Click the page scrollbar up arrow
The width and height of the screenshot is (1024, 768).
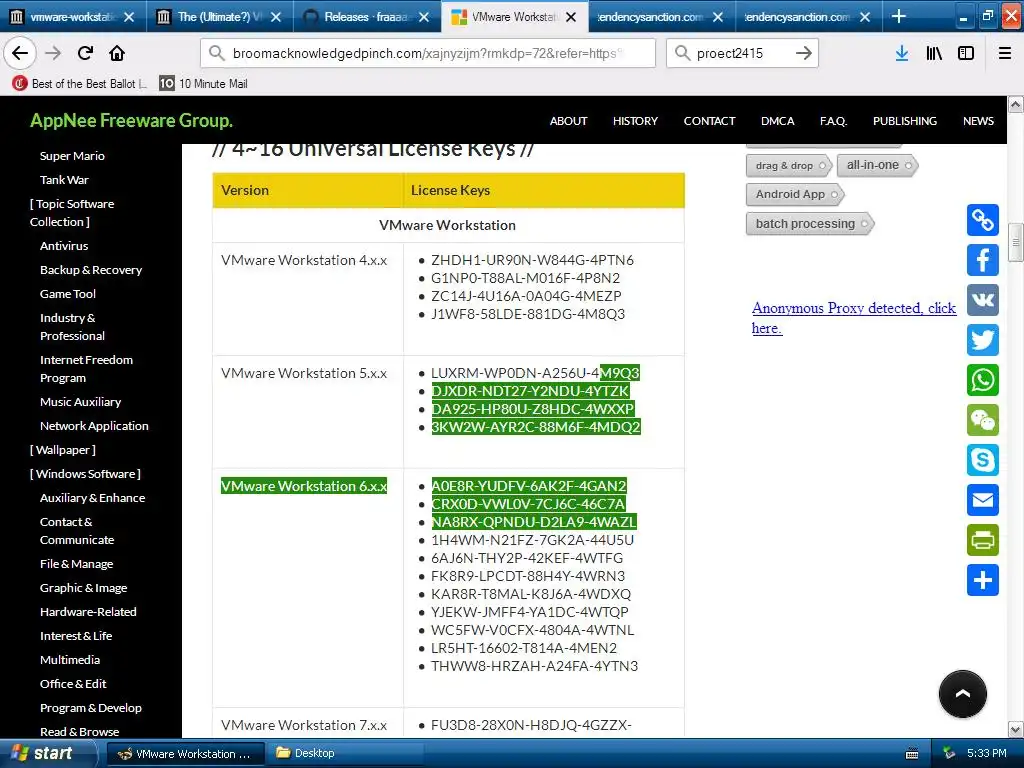point(1016,104)
